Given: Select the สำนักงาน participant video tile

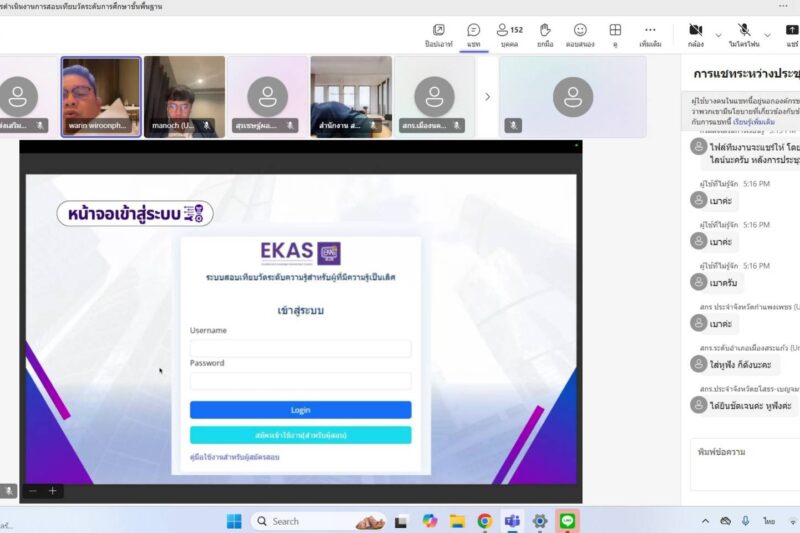Looking at the screenshot, I should [x=351, y=97].
